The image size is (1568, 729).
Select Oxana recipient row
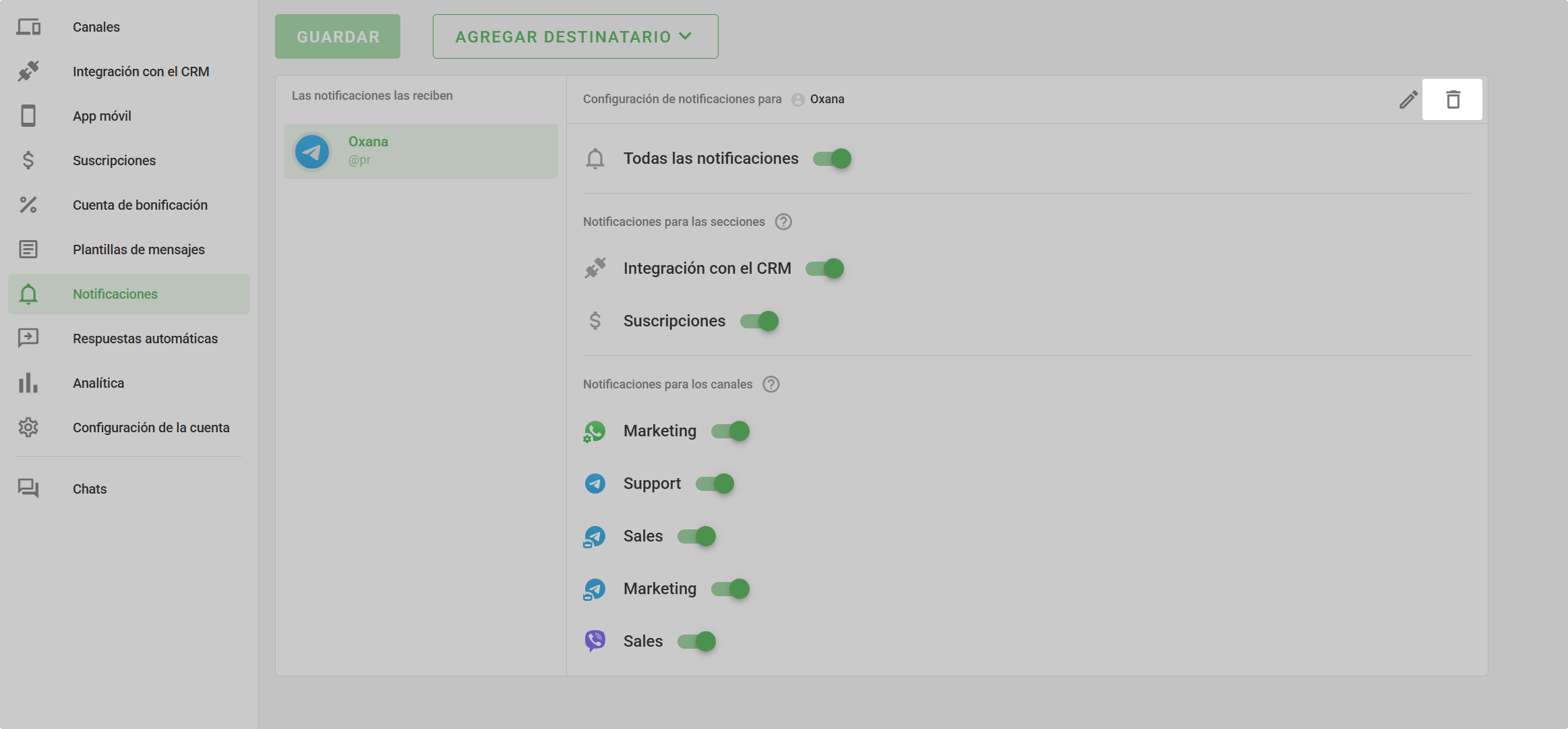[421, 151]
